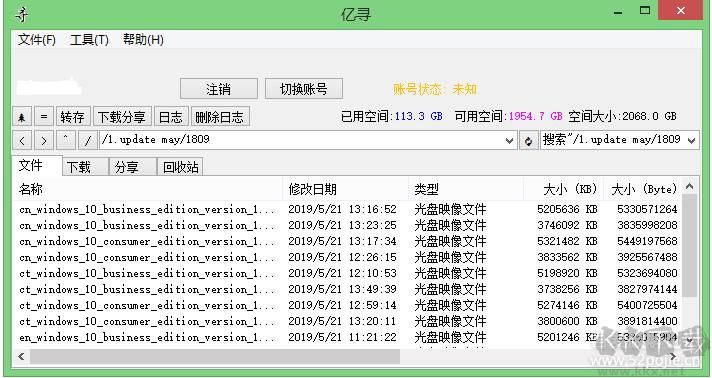Open the 工具(T) menu
This screenshot has width=712, height=378.
(89, 40)
